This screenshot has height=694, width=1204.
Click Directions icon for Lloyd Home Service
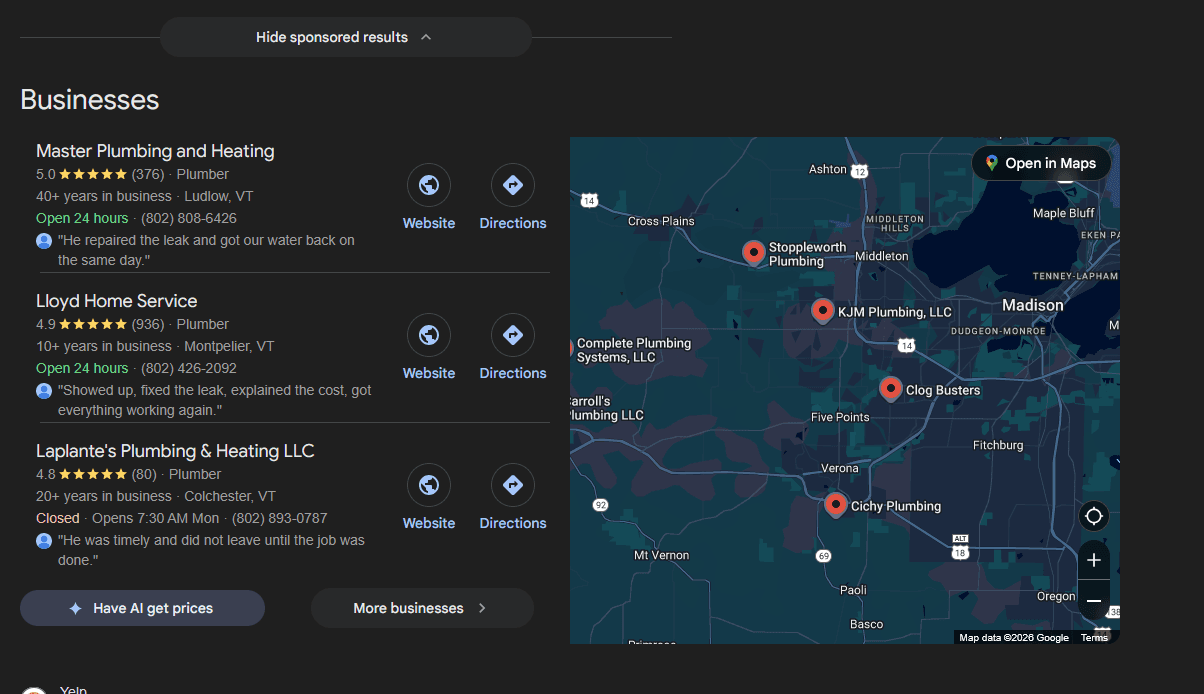pyautogui.click(x=512, y=335)
